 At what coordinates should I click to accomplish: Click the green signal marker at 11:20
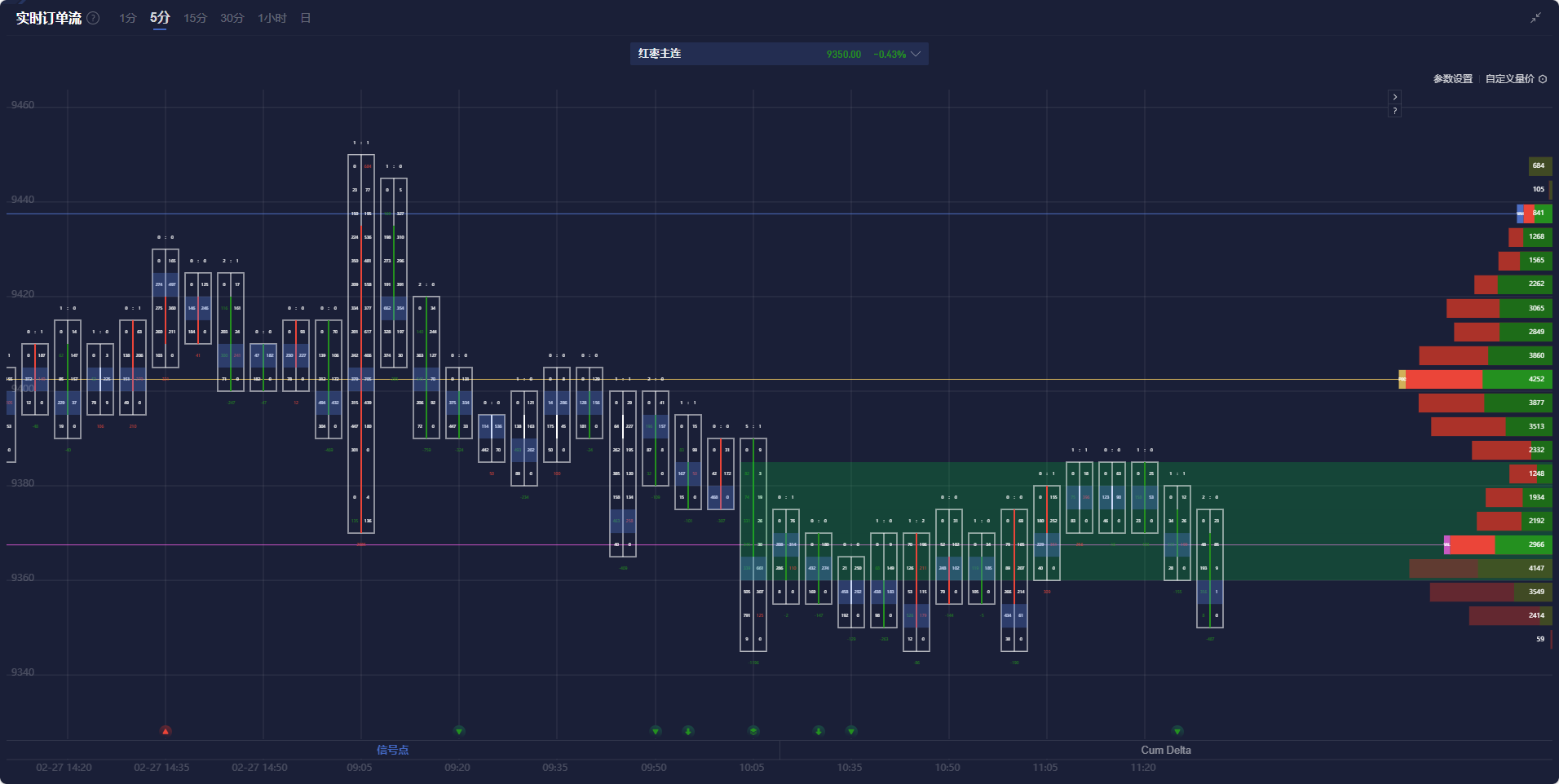pyautogui.click(x=1177, y=731)
